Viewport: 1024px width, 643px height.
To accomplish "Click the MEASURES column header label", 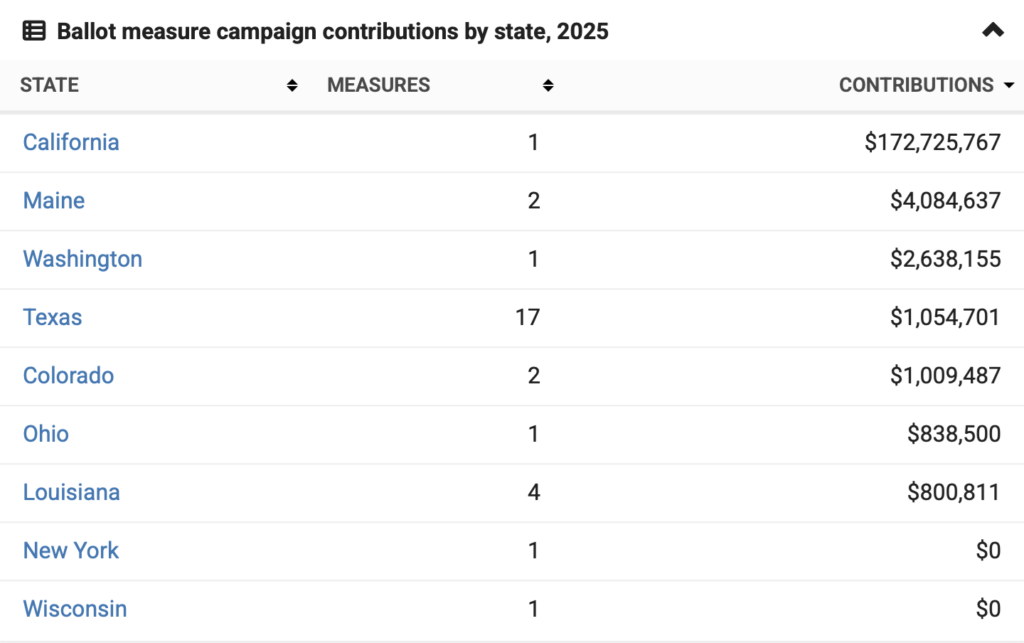I will point(379,86).
